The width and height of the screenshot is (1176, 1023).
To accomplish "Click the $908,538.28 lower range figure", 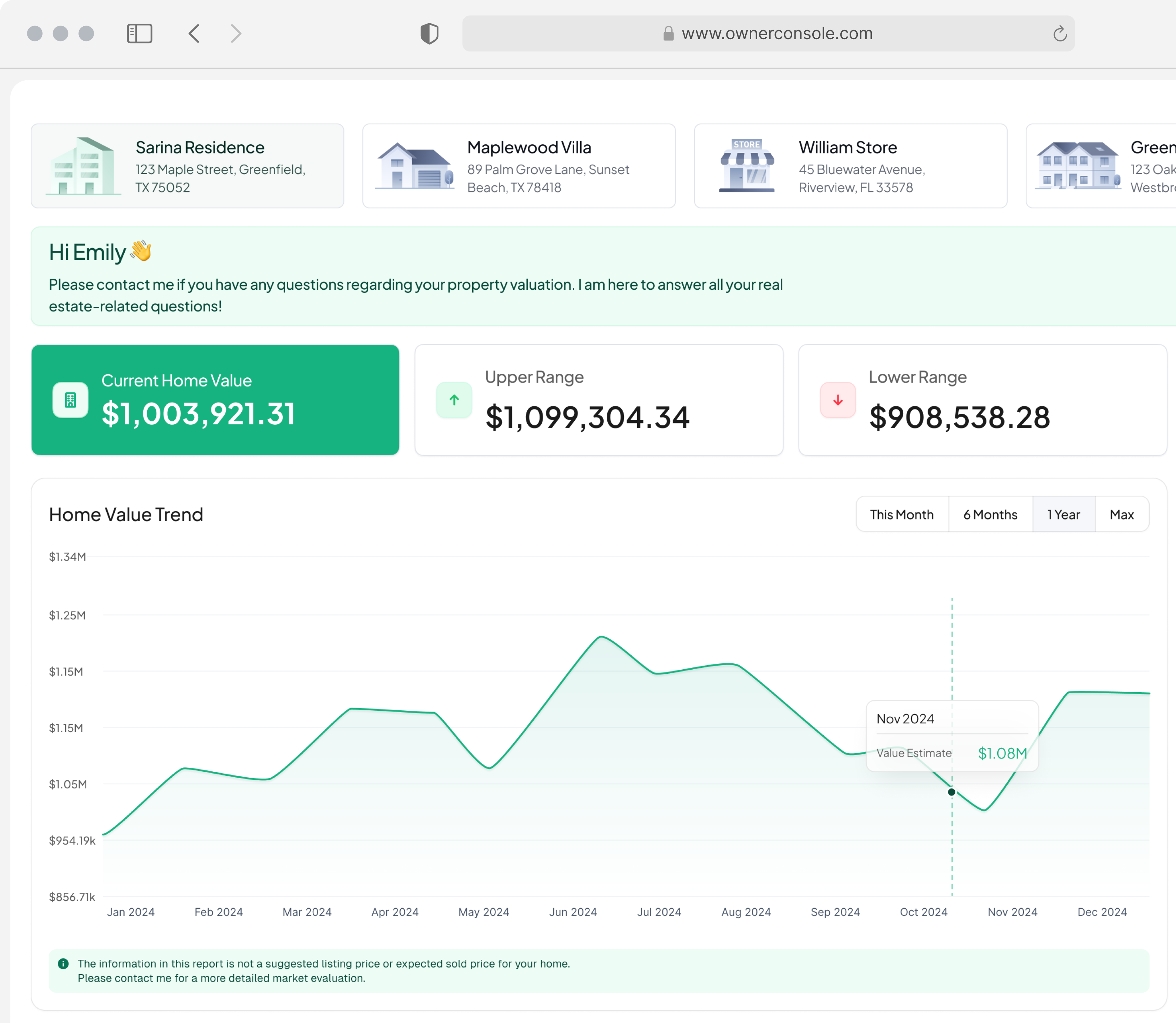I will click(x=960, y=417).
